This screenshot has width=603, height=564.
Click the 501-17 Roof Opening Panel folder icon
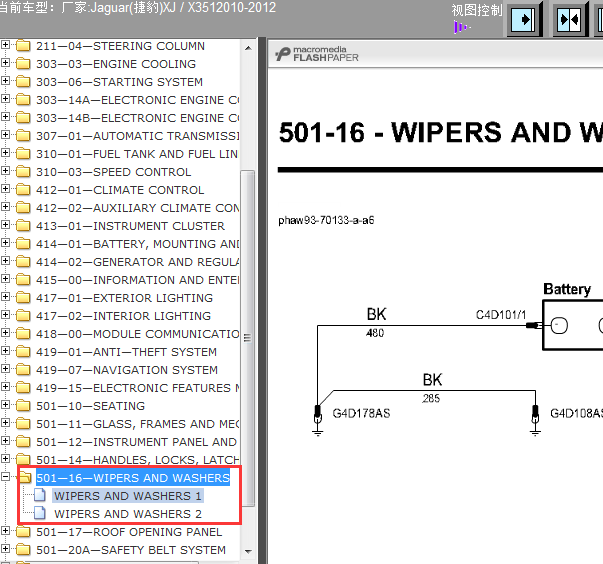[23, 532]
